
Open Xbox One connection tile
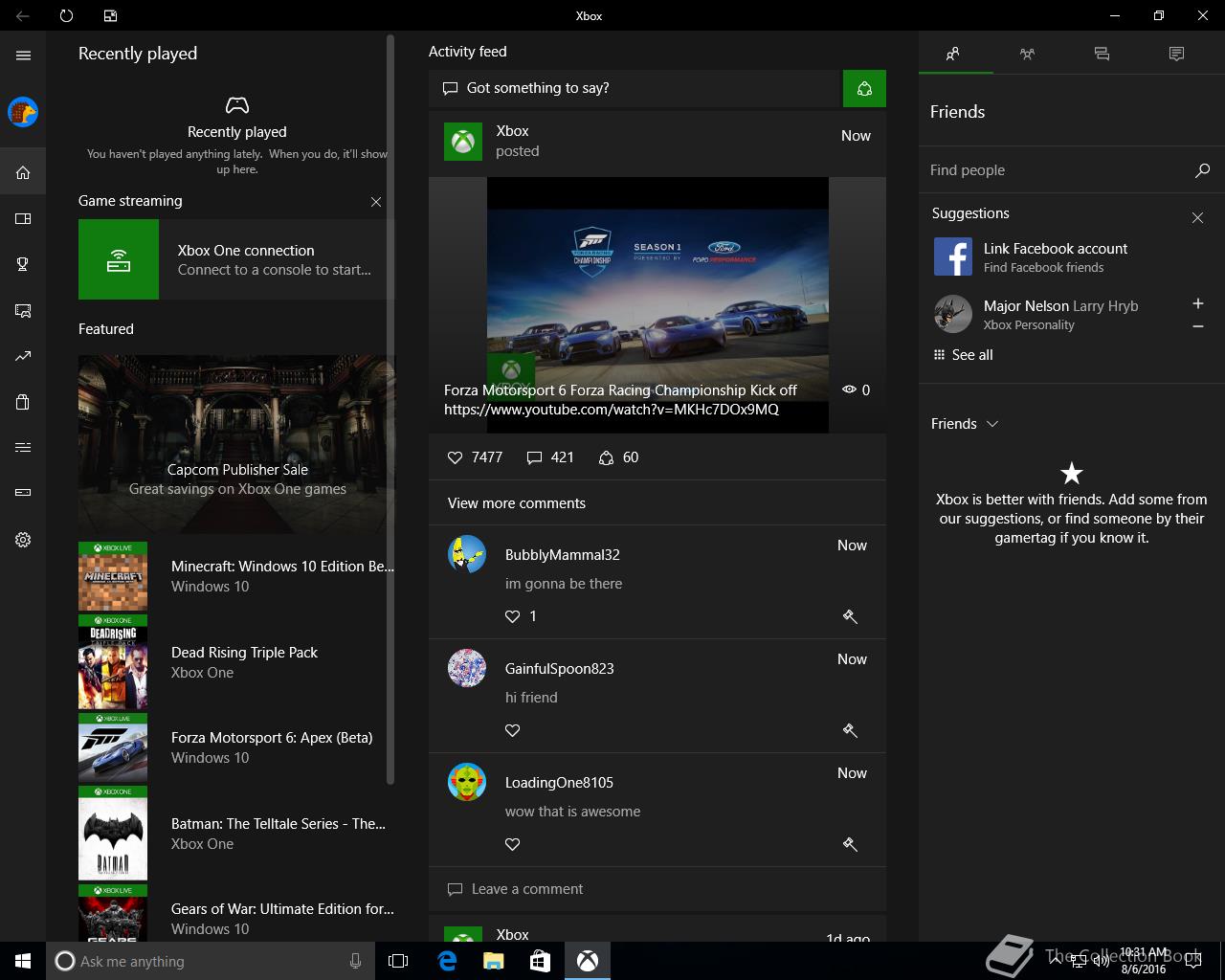(236, 259)
